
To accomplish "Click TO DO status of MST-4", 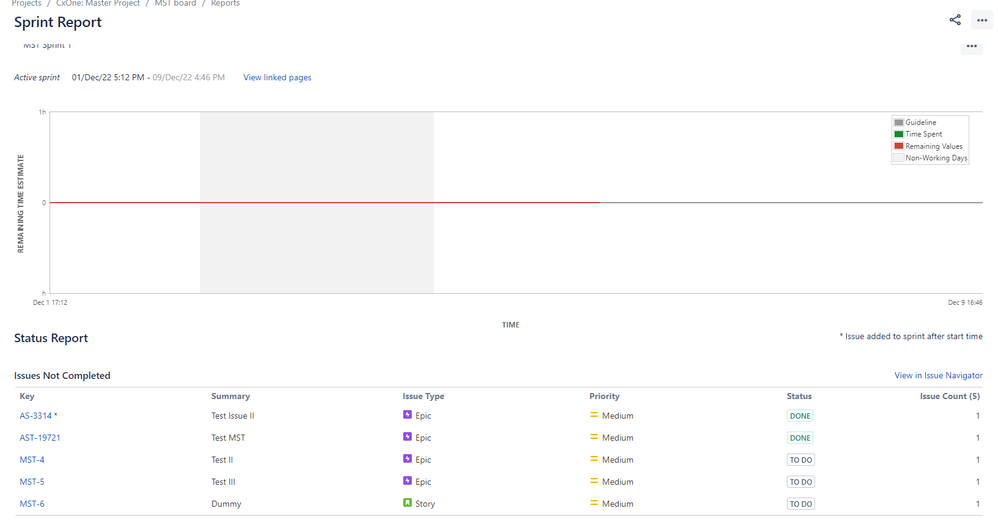I will [801, 460].
